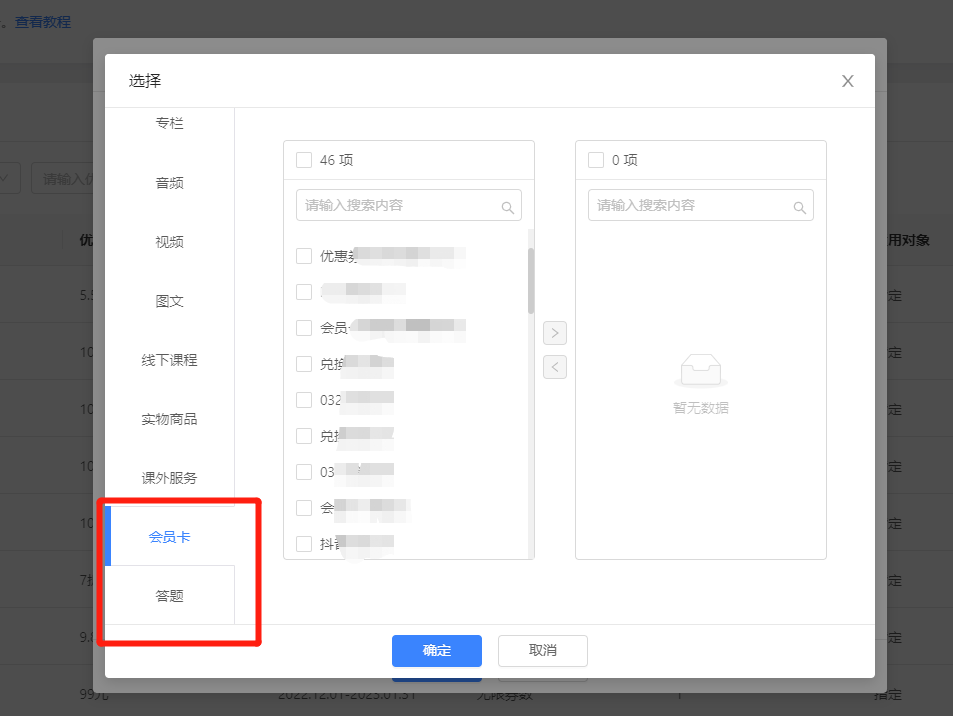Viewport: 953px width, 716px height.
Task: Click the right arrow to move selected items
Action: (x=555, y=333)
